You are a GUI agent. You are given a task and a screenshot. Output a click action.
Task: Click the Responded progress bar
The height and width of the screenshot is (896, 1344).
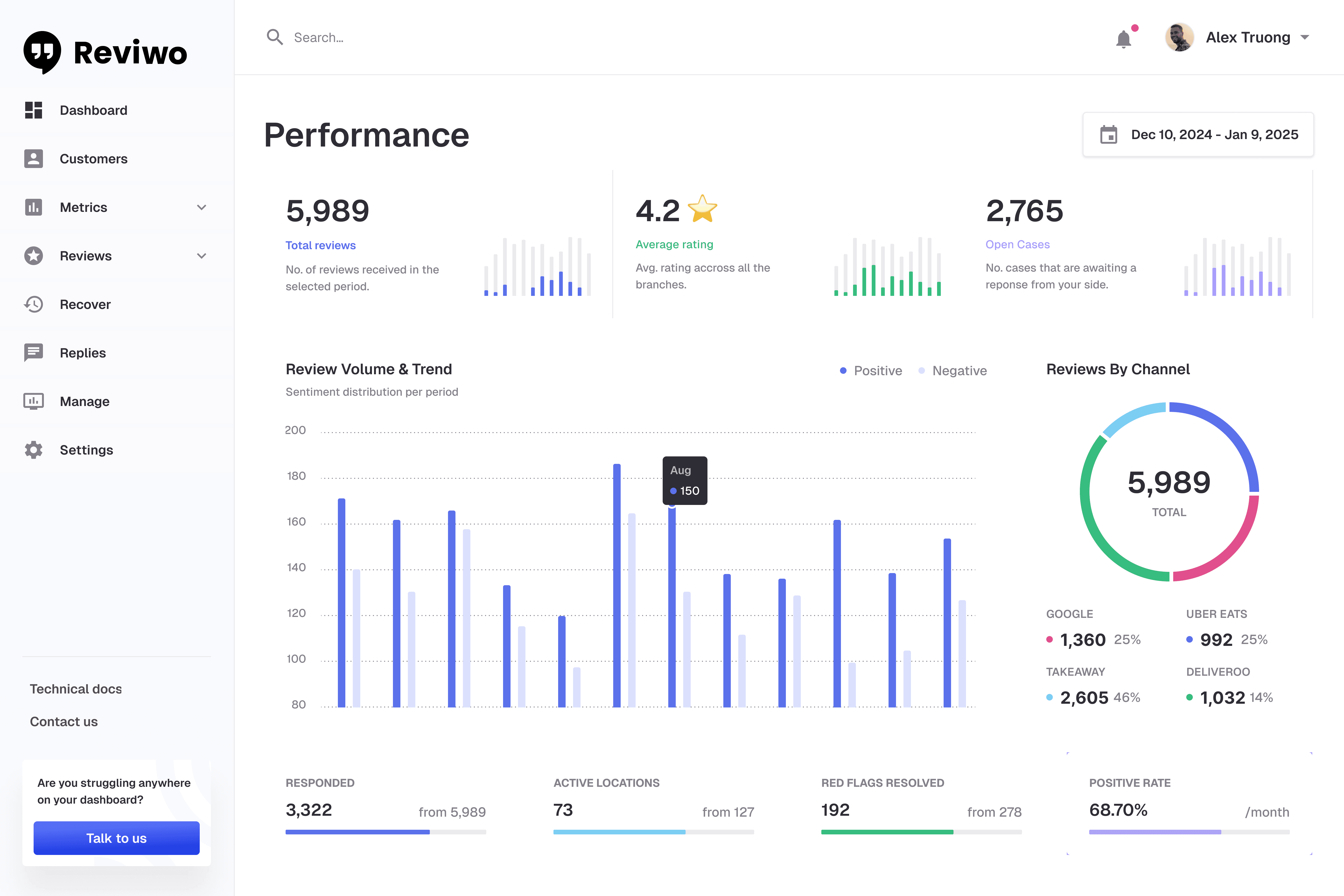(x=386, y=832)
